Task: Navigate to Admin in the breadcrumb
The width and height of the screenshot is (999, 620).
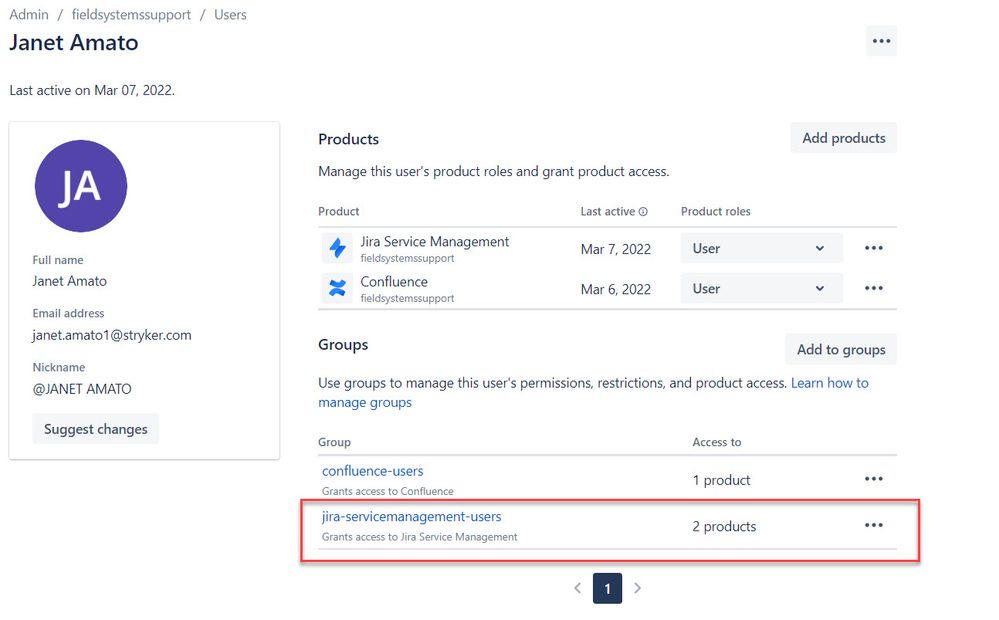Action: (x=29, y=15)
